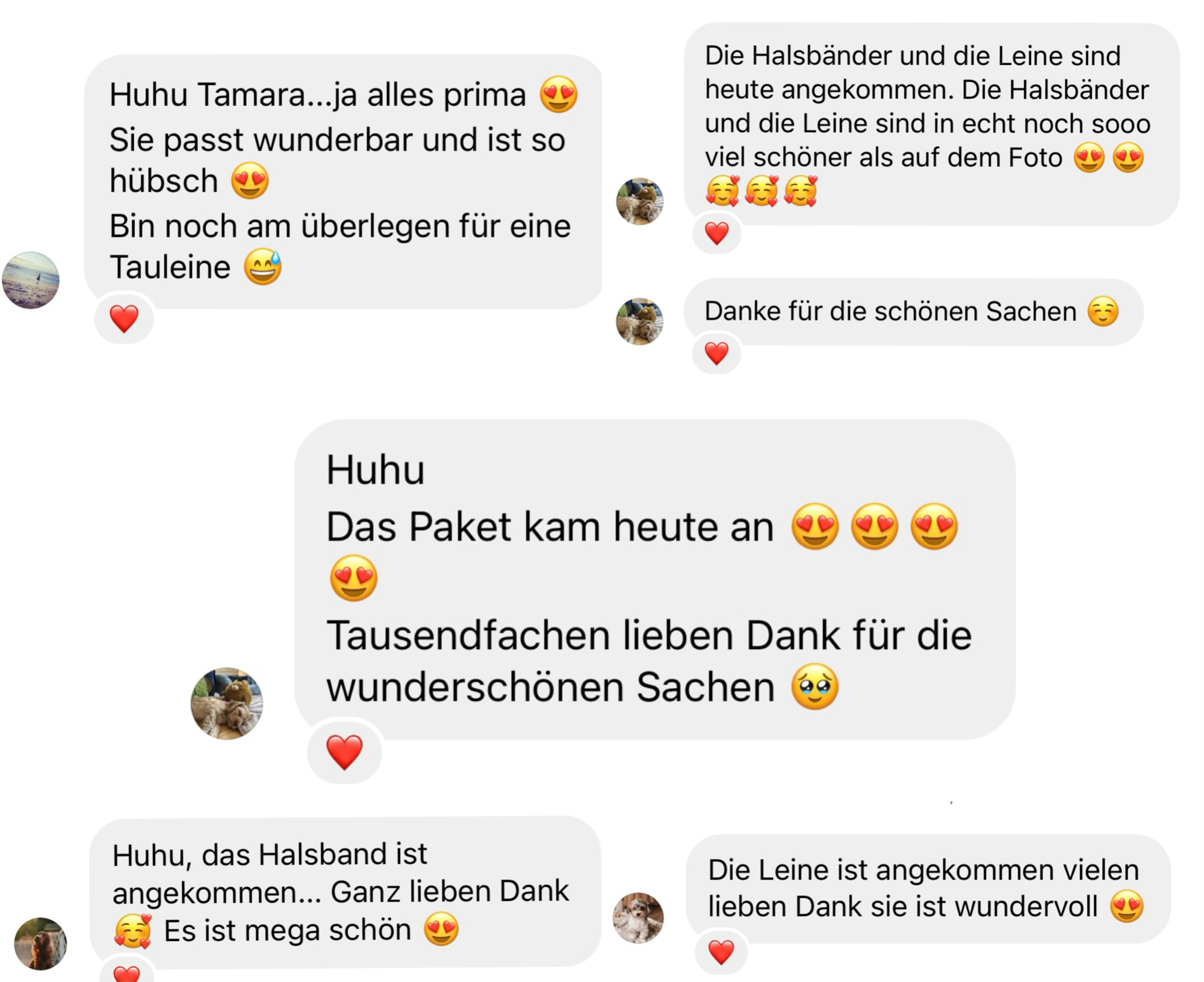Select the 'Tausendfachen lieben Dank' message bubble
1204x982 pixels.
(x=655, y=579)
